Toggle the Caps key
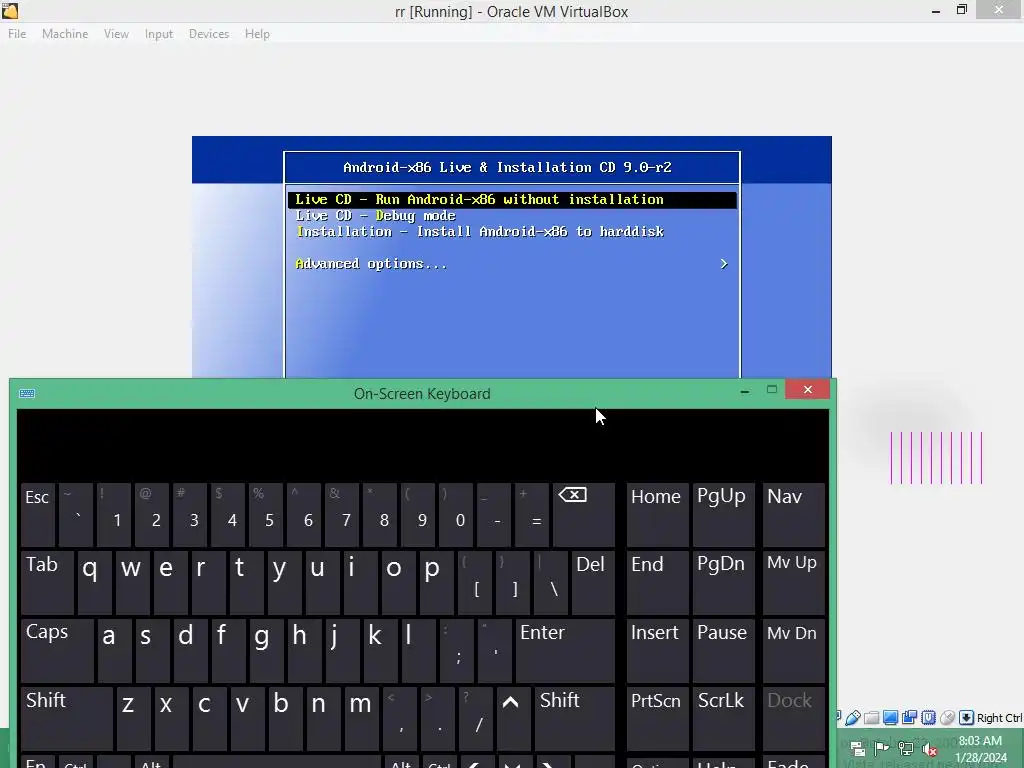Image resolution: width=1024 pixels, height=768 pixels. click(x=57, y=650)
